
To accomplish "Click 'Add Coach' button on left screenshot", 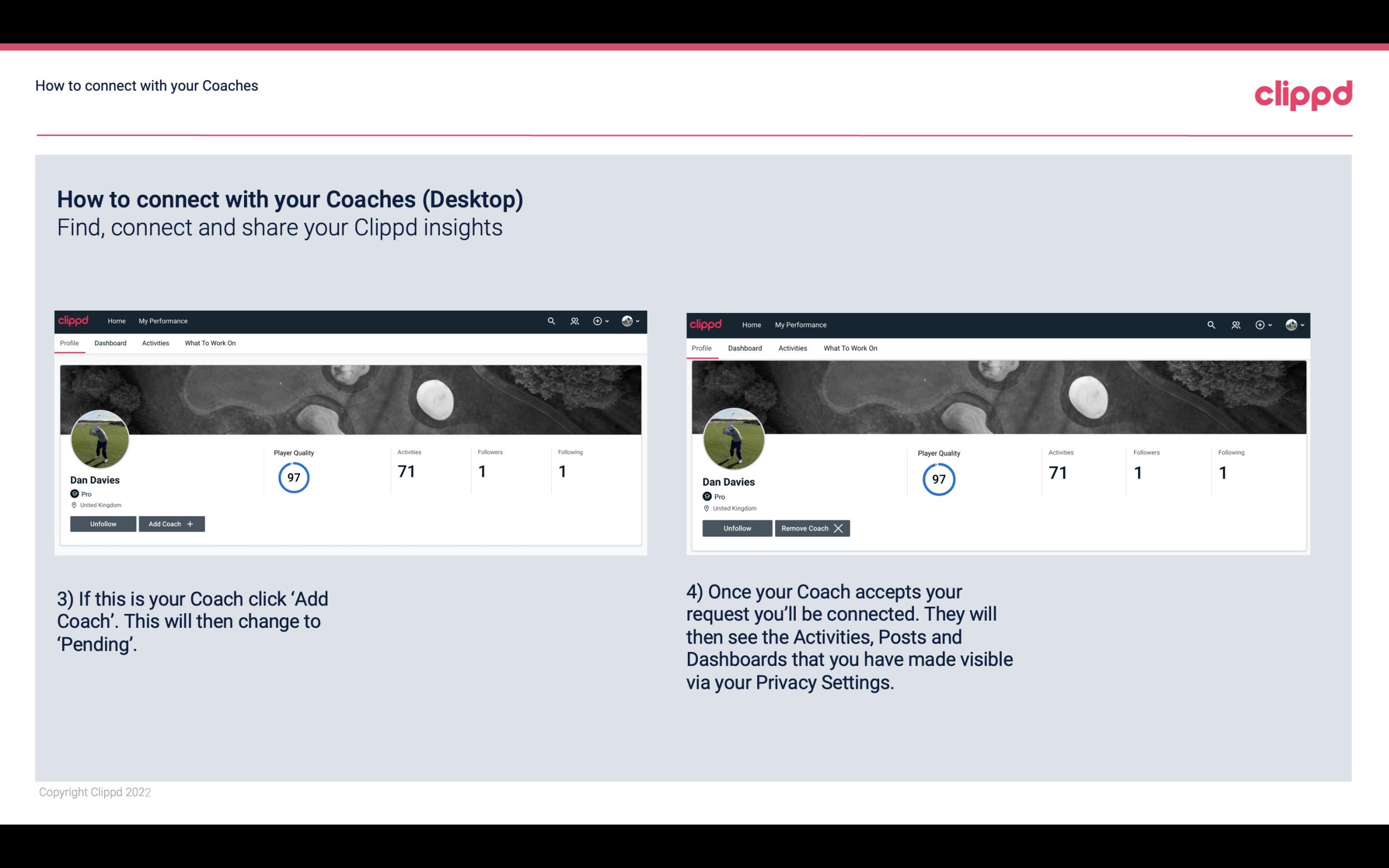I will [x=171, y=523].
